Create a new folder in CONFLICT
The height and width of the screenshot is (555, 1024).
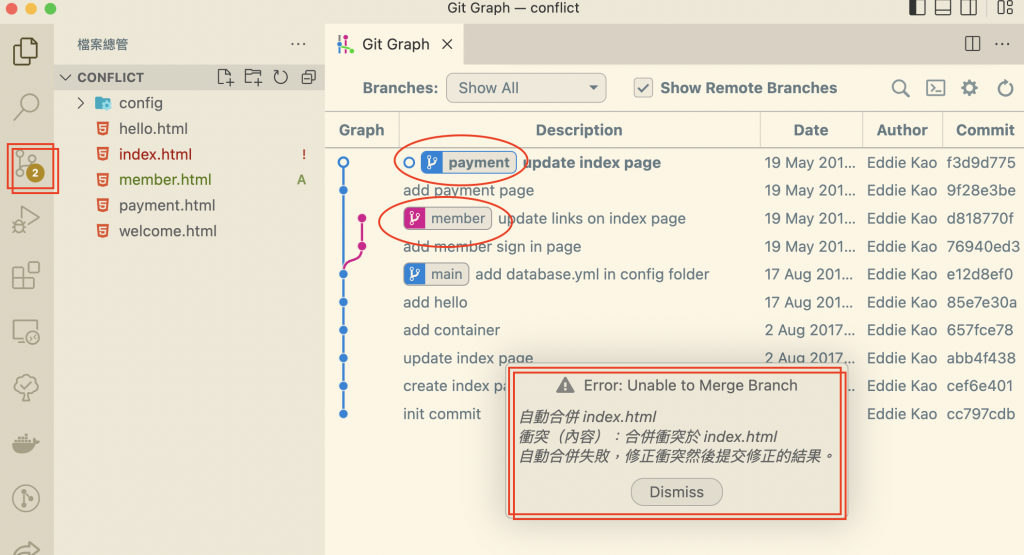[x=253, y=77]
